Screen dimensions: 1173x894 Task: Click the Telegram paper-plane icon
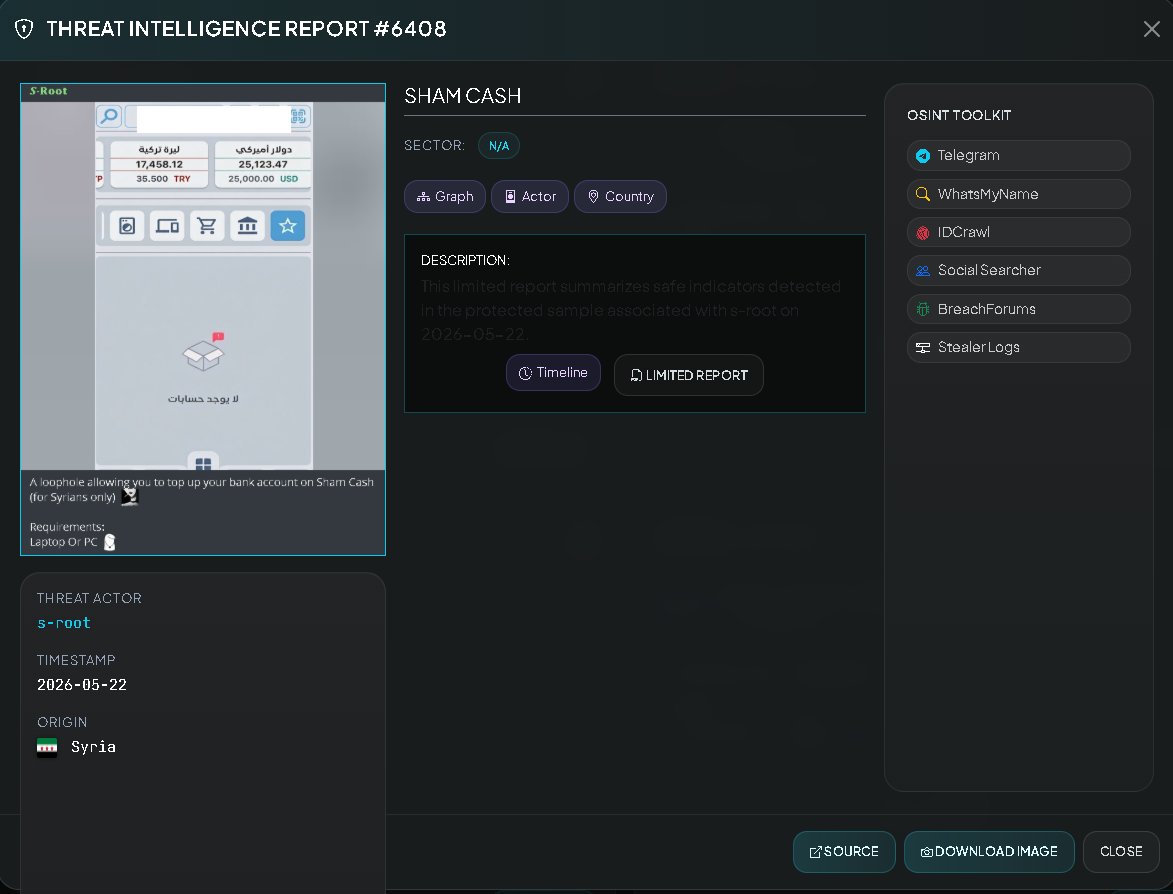point(923,156)
